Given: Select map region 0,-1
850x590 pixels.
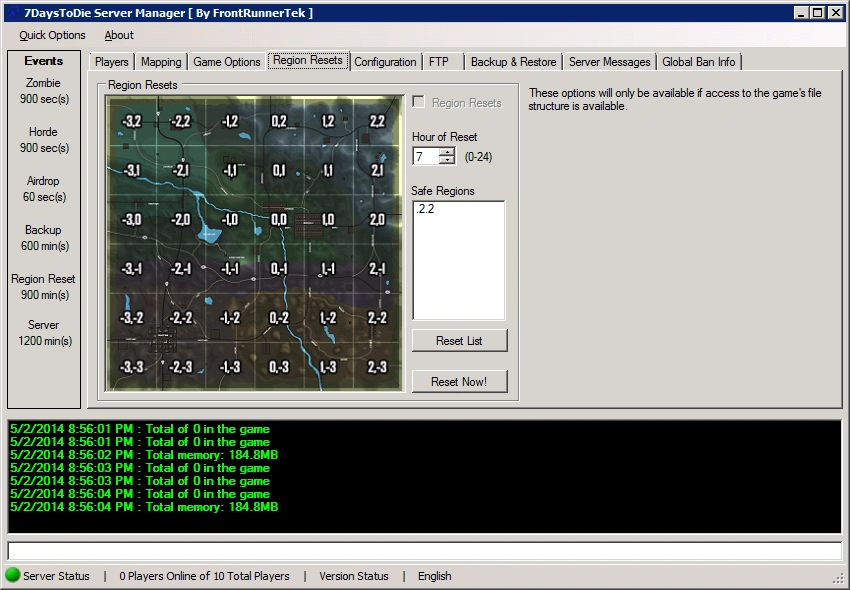Looking at the screenshot, I should [x=279, y=269].
